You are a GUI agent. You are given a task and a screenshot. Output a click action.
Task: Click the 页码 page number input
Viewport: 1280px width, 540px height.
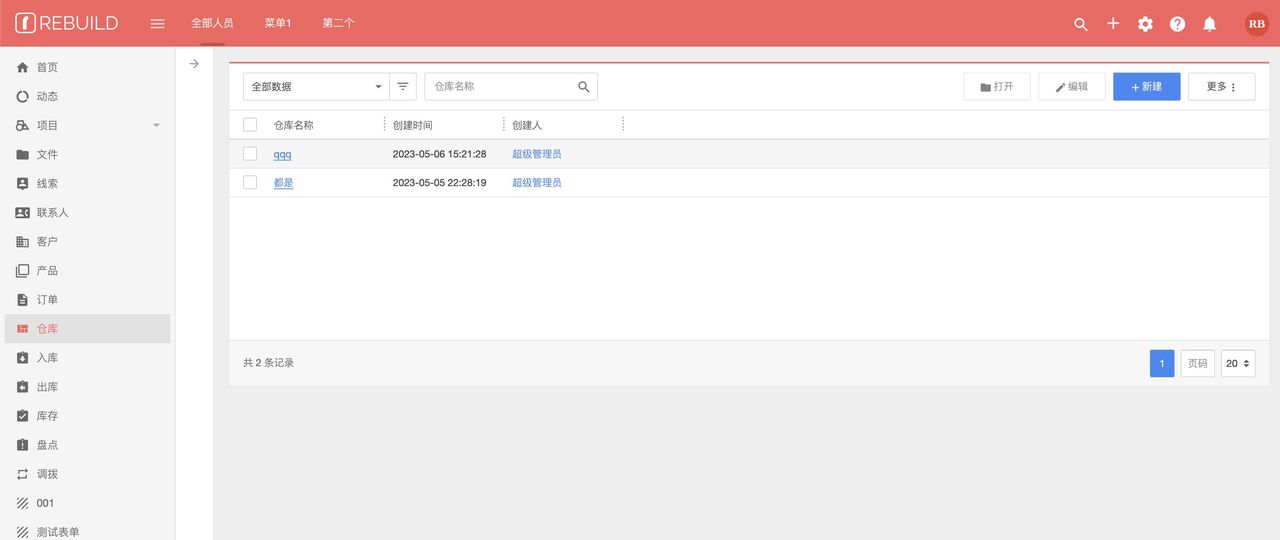1197,364
